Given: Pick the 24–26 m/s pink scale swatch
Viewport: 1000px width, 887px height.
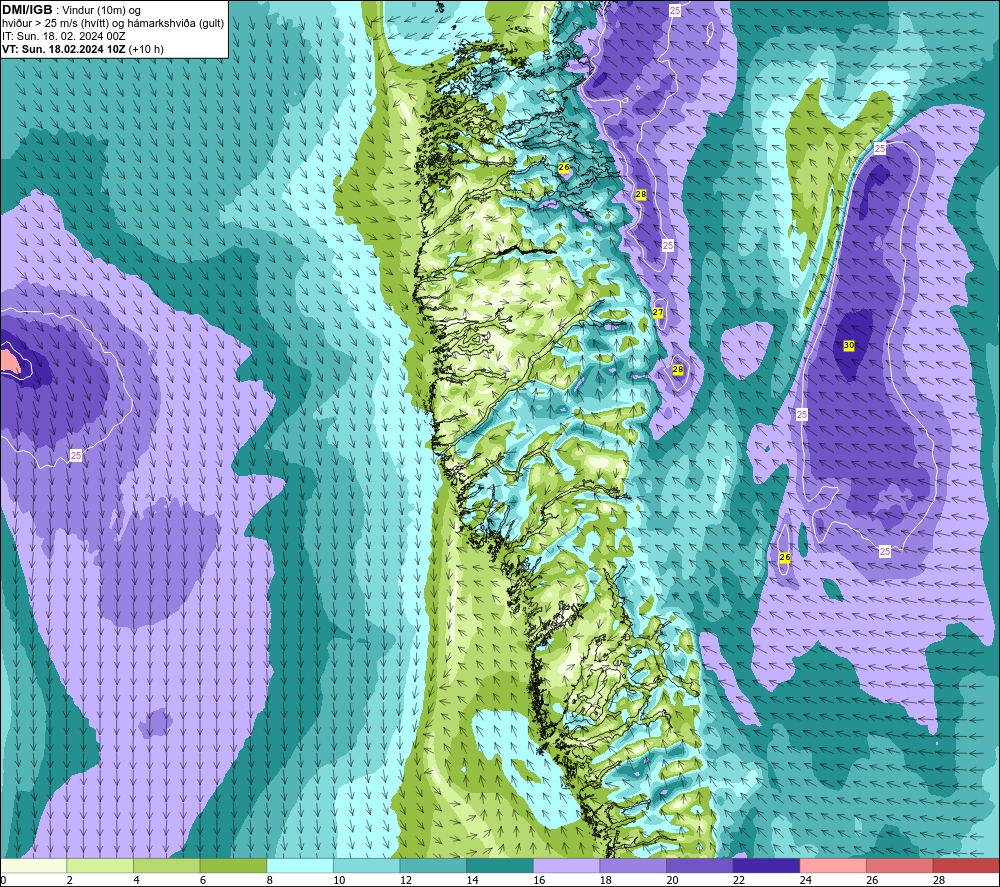Looking at the screenshot, I should pyautogui.click(x=833, y=866).
